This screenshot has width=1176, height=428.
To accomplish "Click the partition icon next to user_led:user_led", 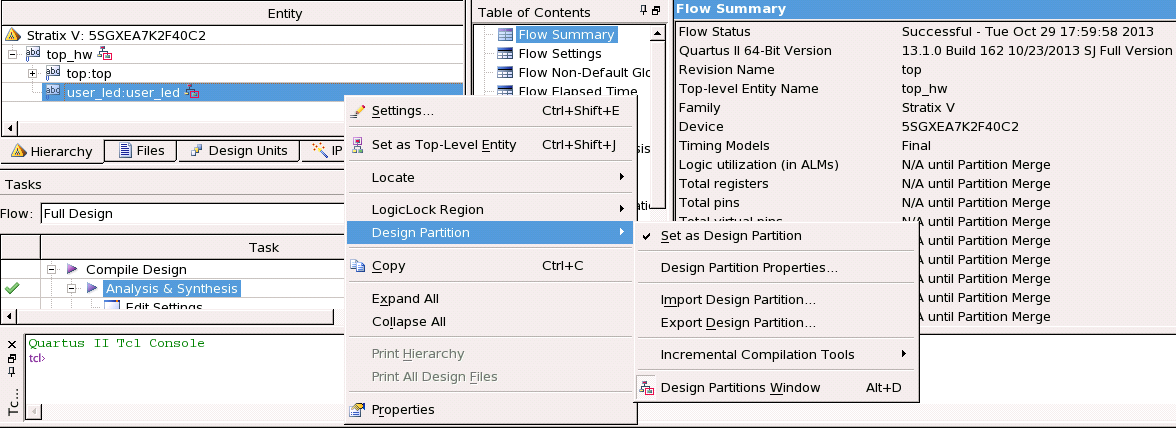I will 192,93.
